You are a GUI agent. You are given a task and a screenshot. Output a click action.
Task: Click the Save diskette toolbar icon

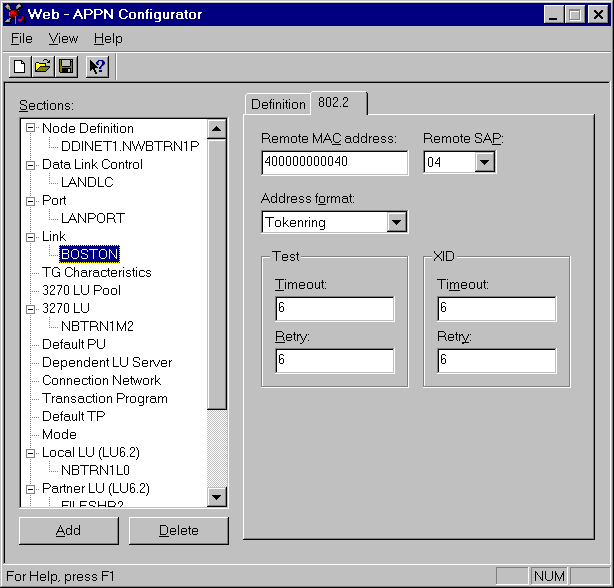65,67
